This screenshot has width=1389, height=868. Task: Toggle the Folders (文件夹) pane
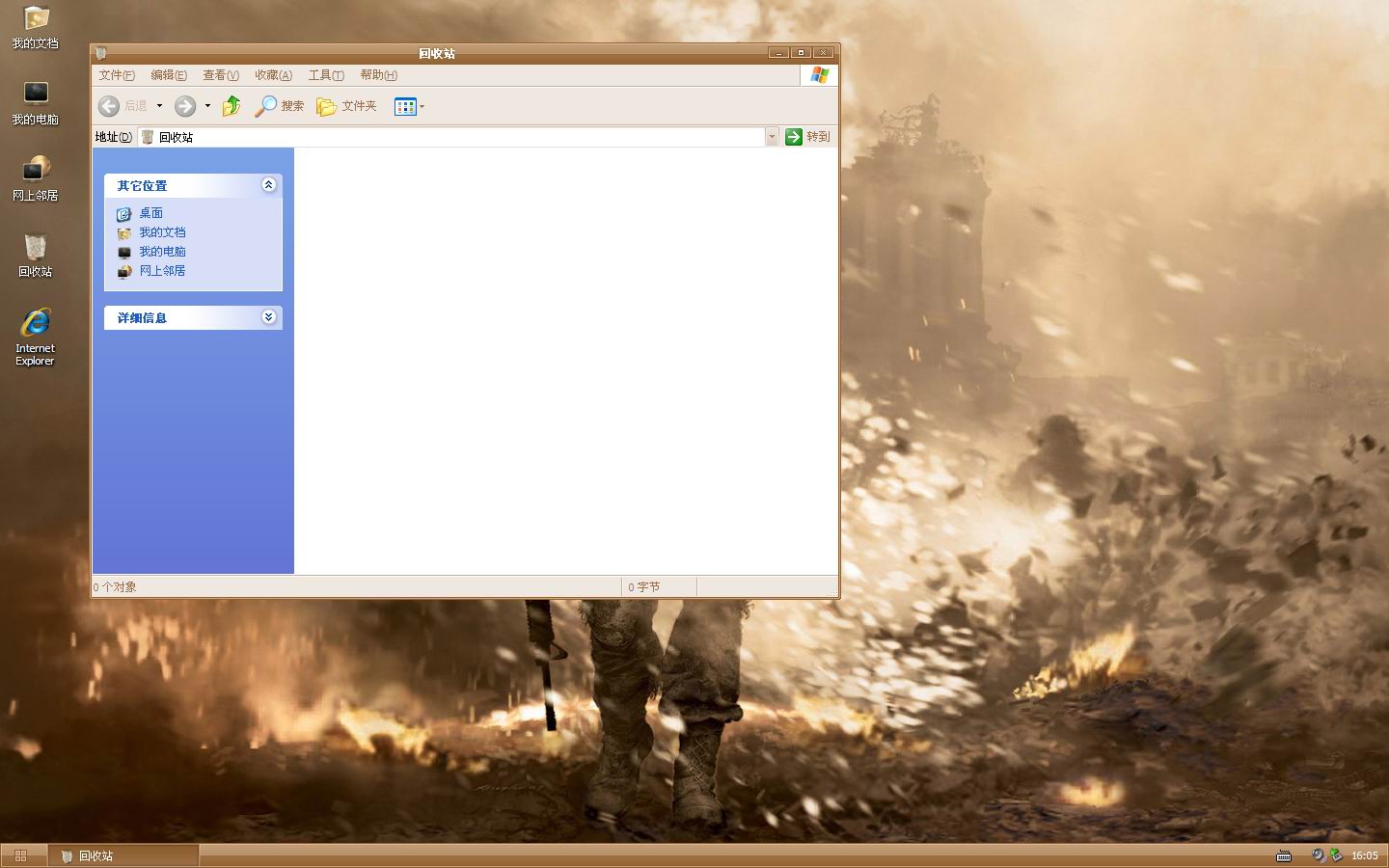click(346, 106)
